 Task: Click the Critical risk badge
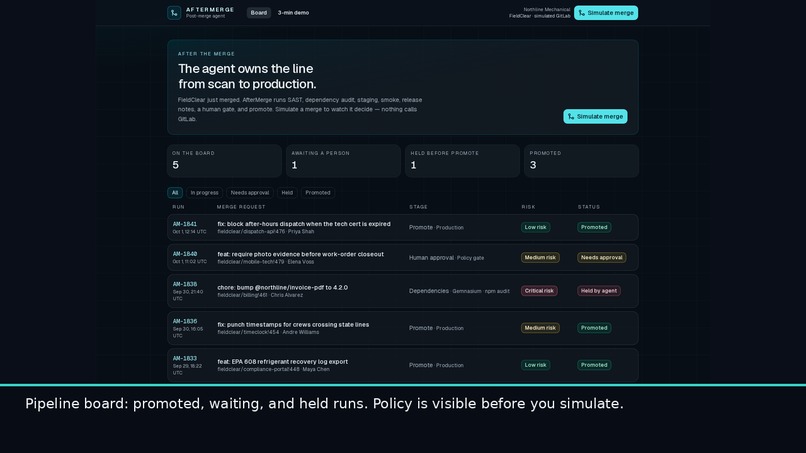tap(539, 291)
